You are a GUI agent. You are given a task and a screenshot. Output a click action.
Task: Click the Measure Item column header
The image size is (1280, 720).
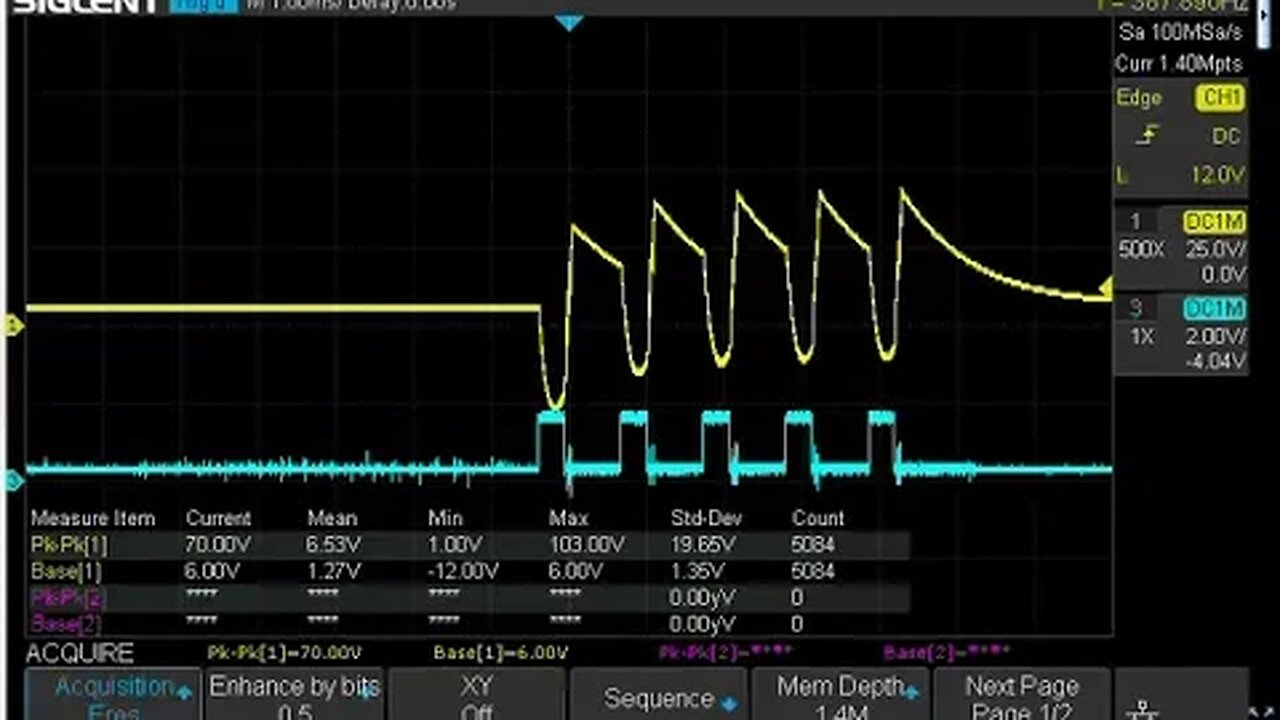pos(93,518)
